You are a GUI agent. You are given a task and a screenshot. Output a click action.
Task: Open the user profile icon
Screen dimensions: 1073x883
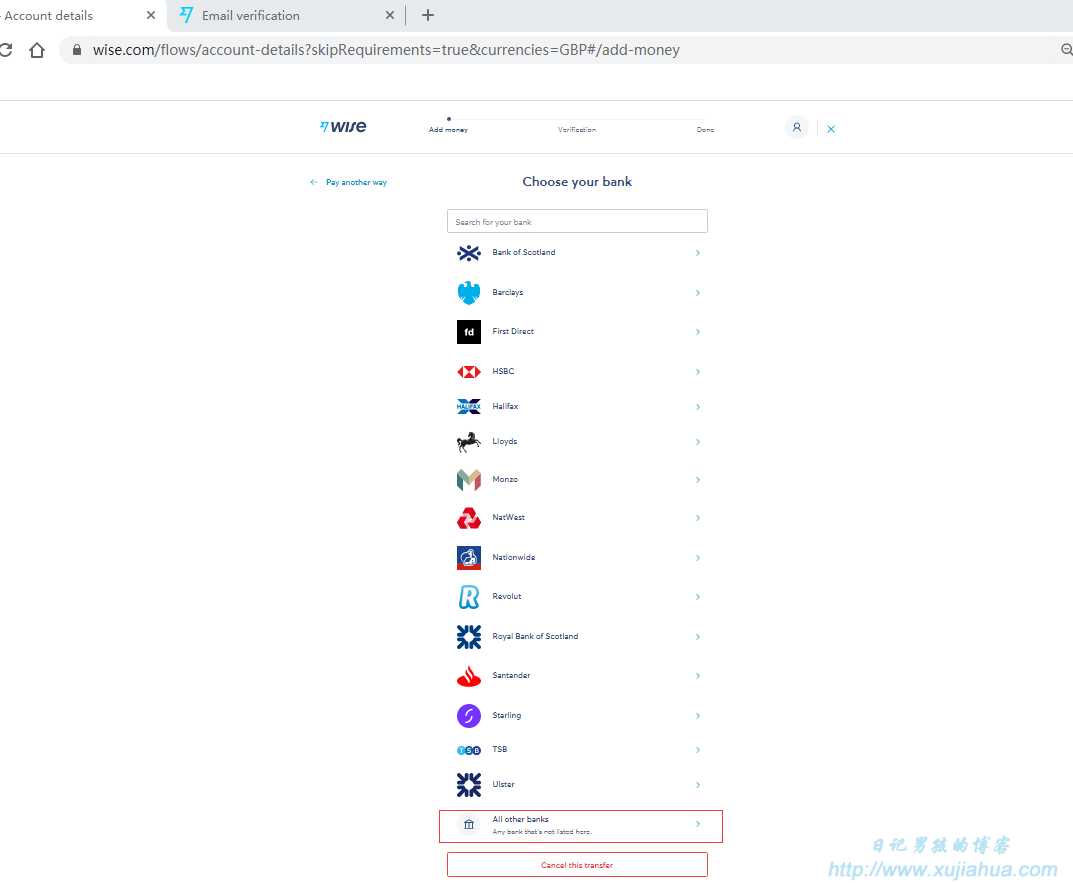[797, 127]
